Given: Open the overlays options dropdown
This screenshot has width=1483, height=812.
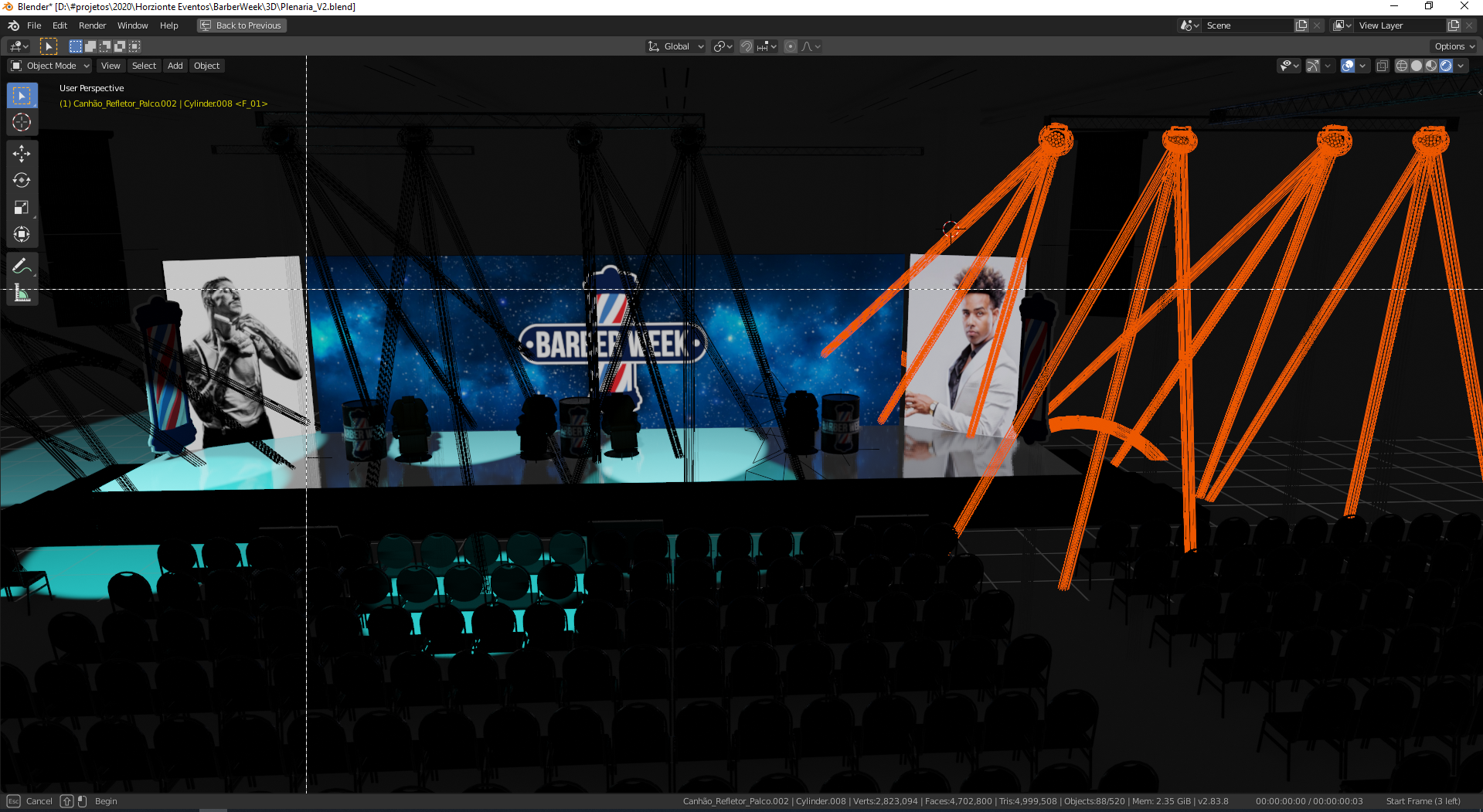Looking at the screenshot, I should tap(1362, 66).
